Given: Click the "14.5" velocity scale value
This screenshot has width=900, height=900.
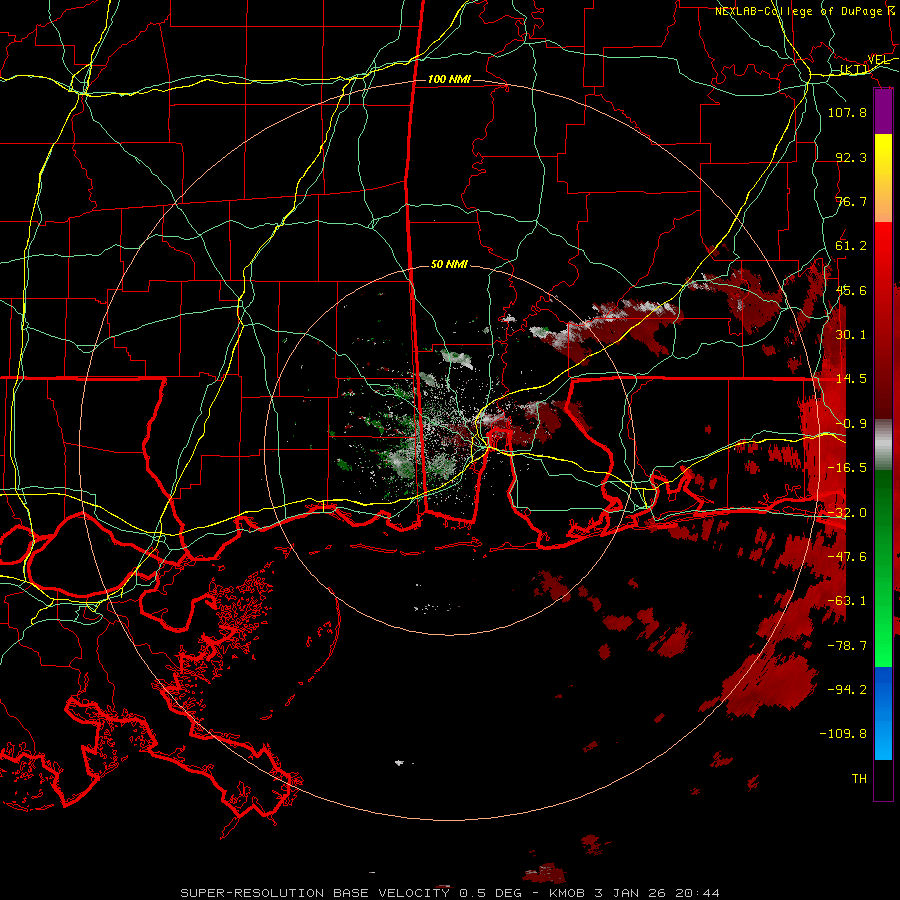Looking at the screenshot, I should (851, 379).
